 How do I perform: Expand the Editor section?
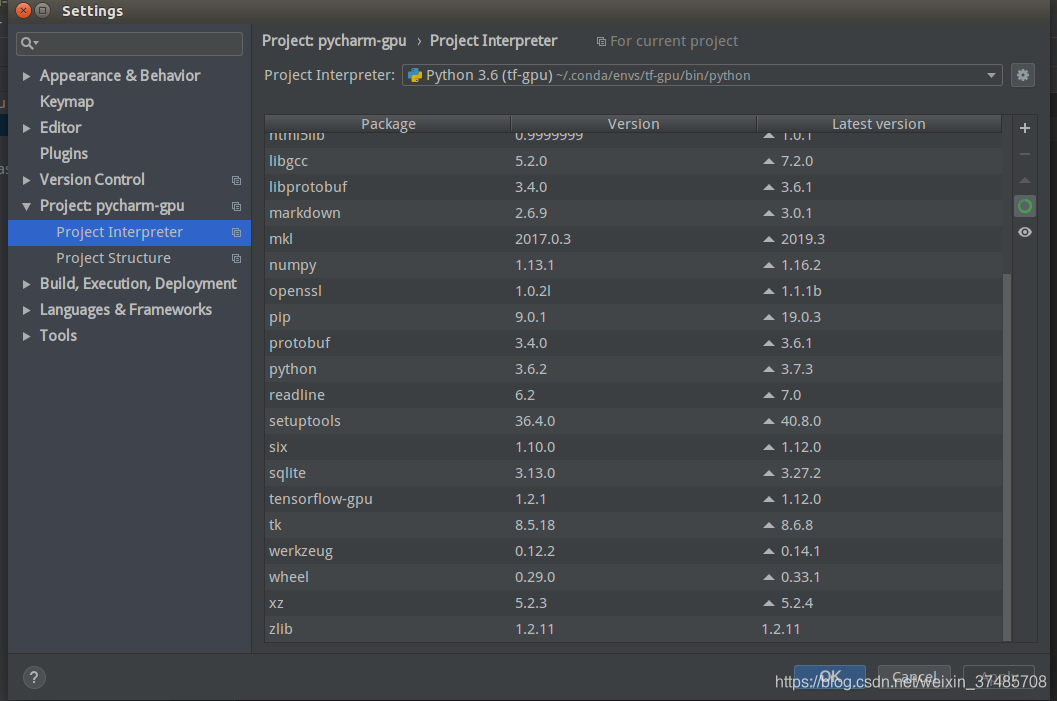coord(26,128)
